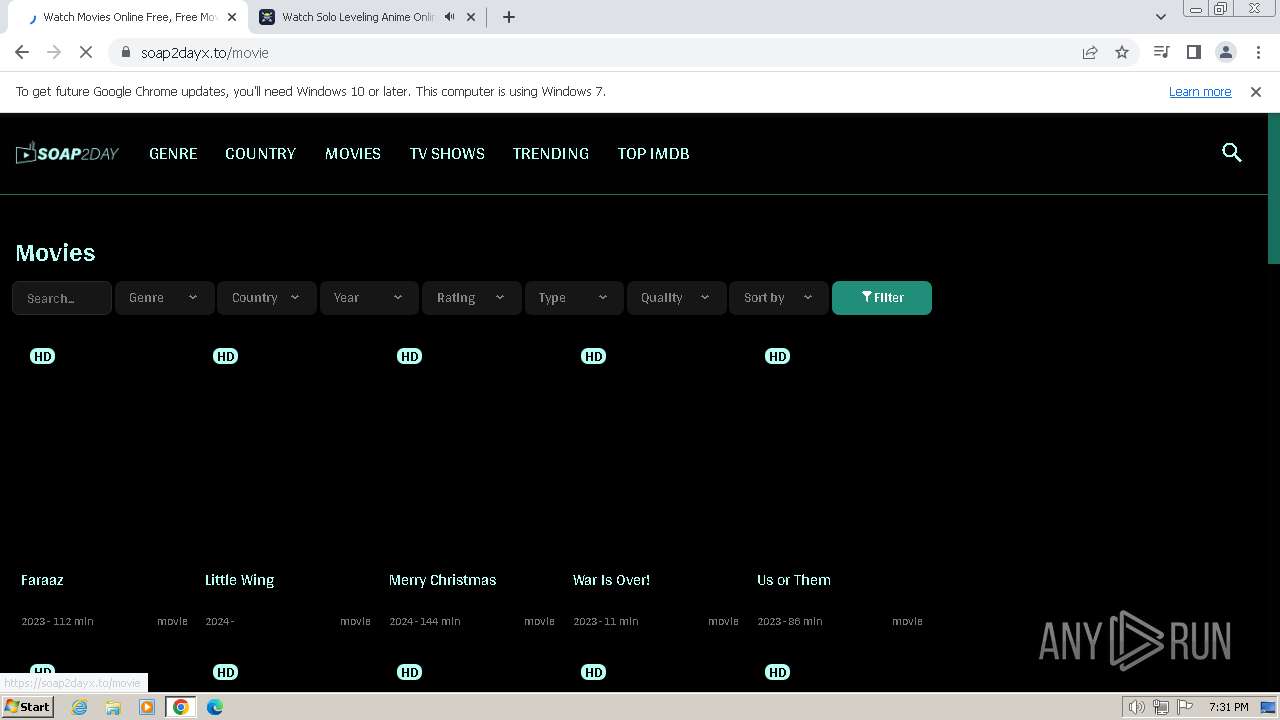Image resolution: width=1280 pixels, height=720 pixels.
Task: Toggle Chrome side panel icon
Action: 1193,52
